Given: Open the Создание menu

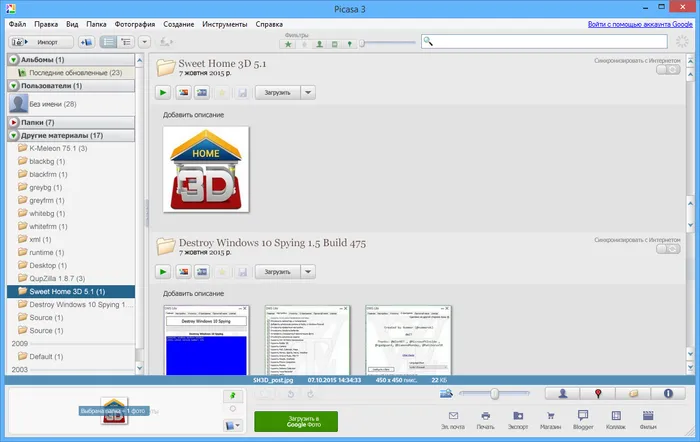Looking at the screenshot, I should 179,24.
